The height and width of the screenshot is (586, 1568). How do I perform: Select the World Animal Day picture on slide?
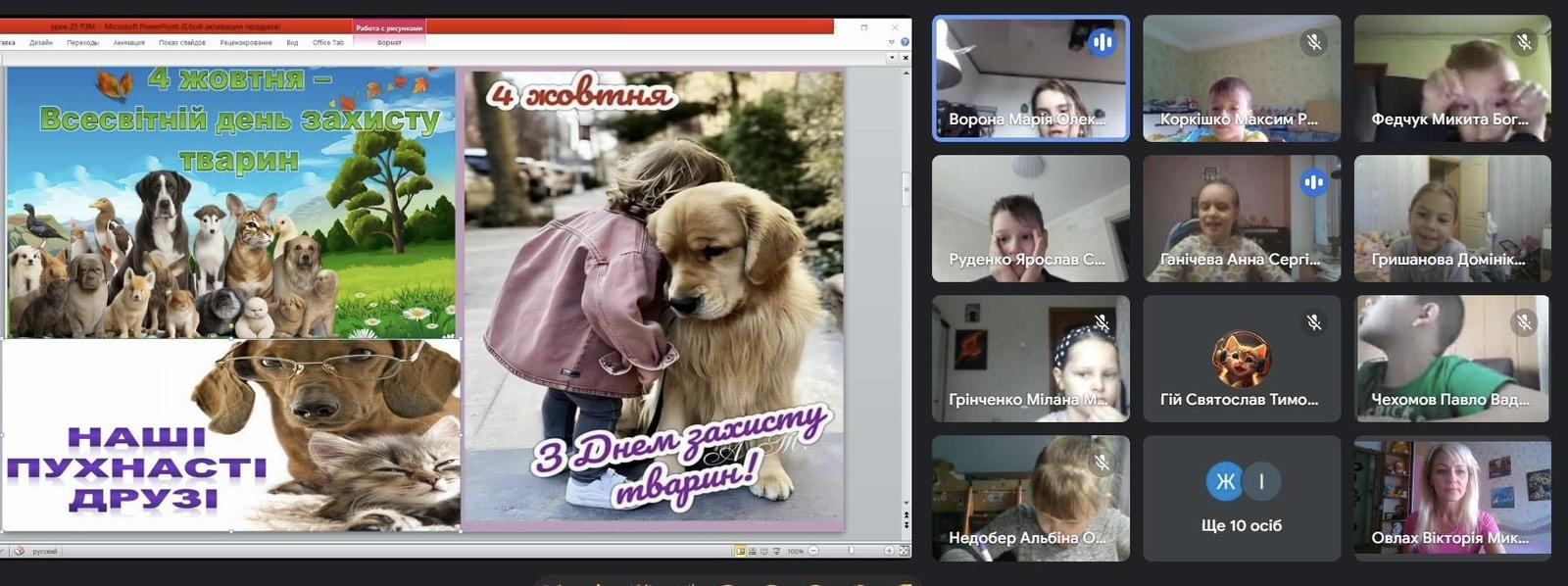tap(231, 203)
